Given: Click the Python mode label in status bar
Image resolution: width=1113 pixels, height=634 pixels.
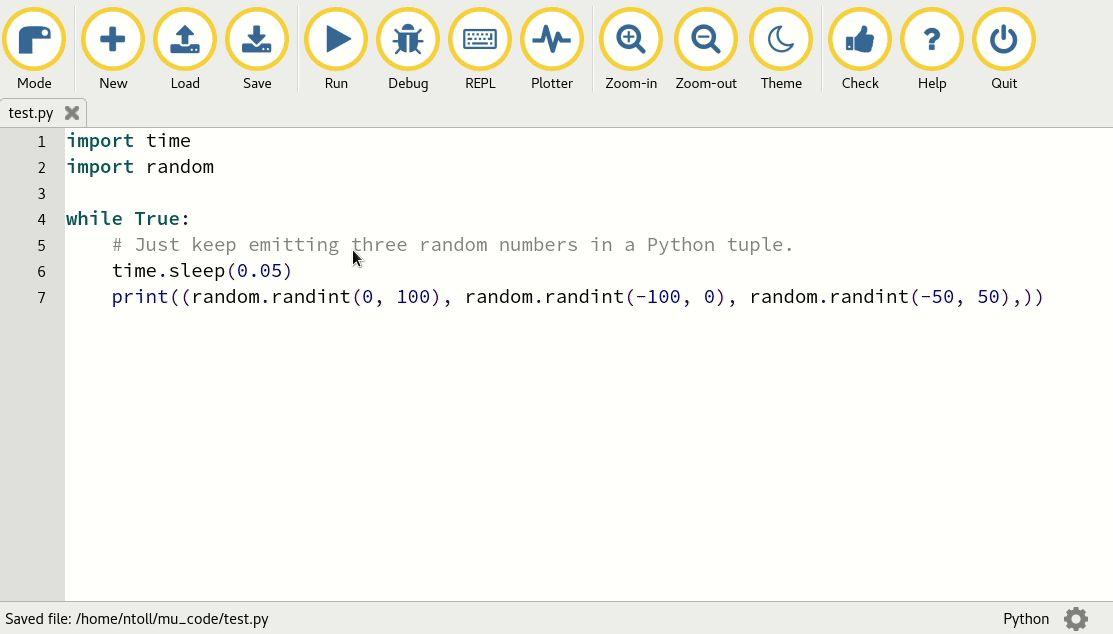Looking at the screenshot, I should 1026,619.
